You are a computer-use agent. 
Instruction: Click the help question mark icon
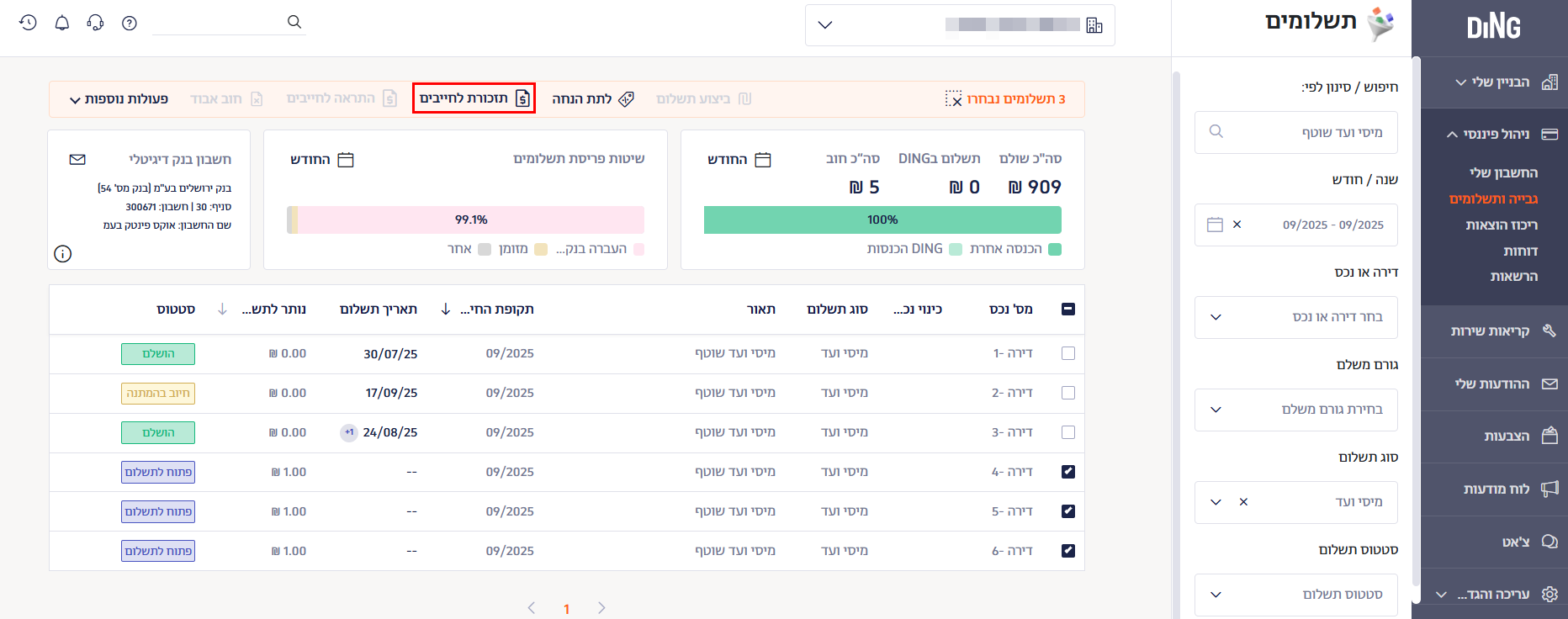[x=129, y=23]
